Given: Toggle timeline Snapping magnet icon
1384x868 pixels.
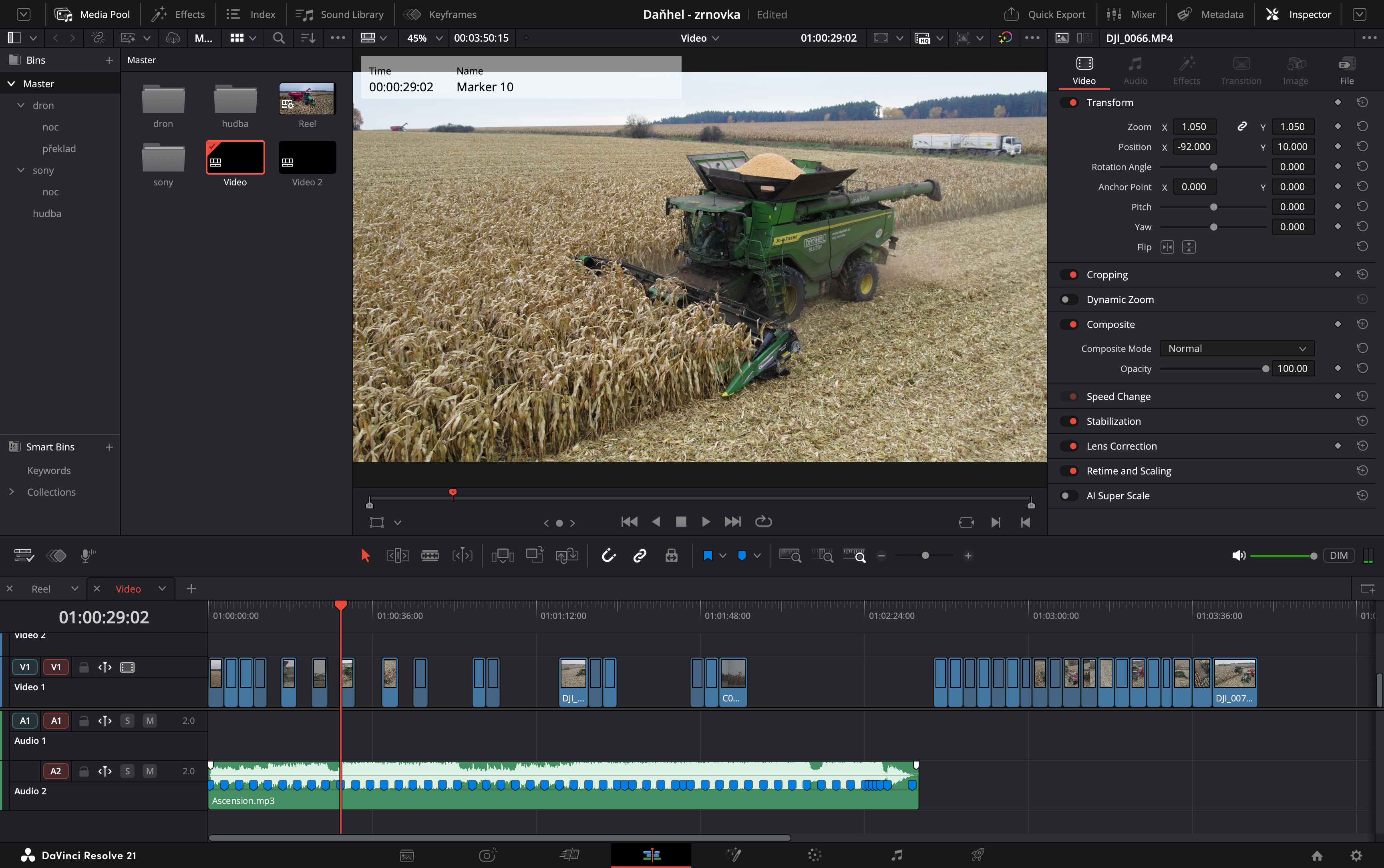Looking at the screenshot, I should point(608,555).
